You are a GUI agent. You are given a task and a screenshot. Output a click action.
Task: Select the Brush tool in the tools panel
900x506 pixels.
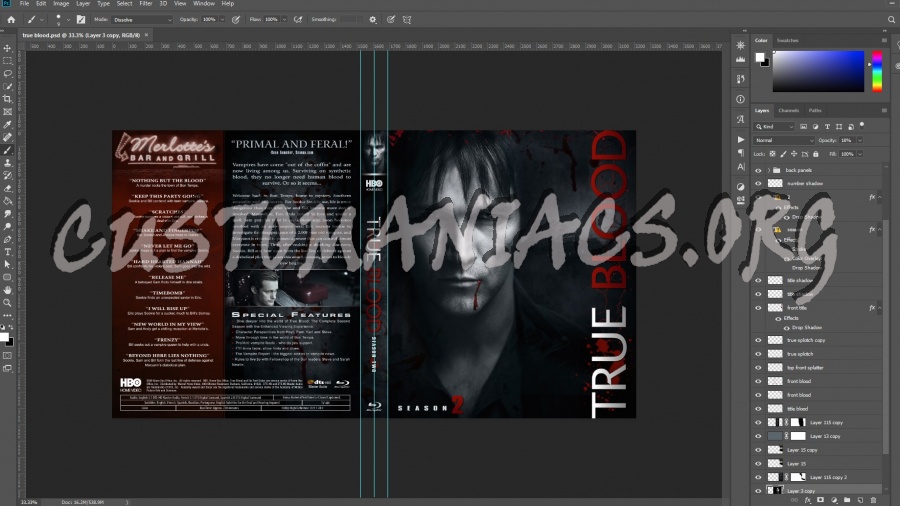7,150
